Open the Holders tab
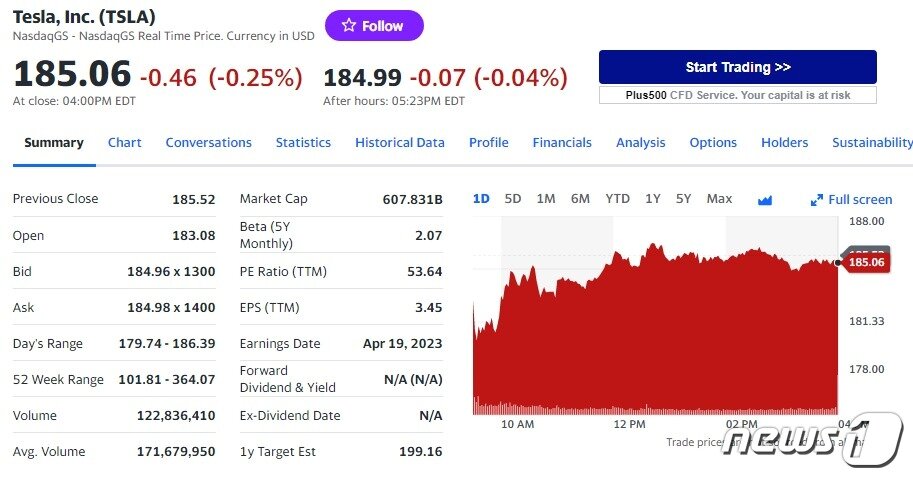Viewport: 913px width, 479px height. [785, 143]
